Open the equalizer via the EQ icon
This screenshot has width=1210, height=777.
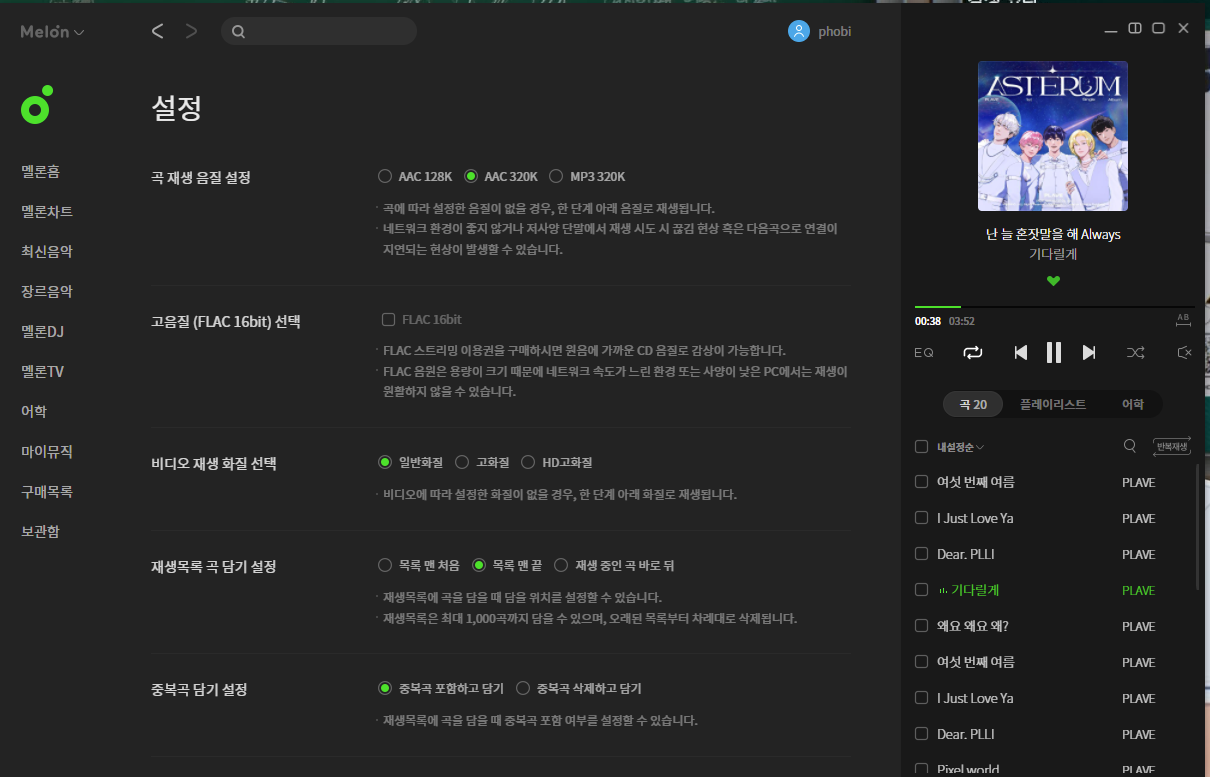pos(923,352)
